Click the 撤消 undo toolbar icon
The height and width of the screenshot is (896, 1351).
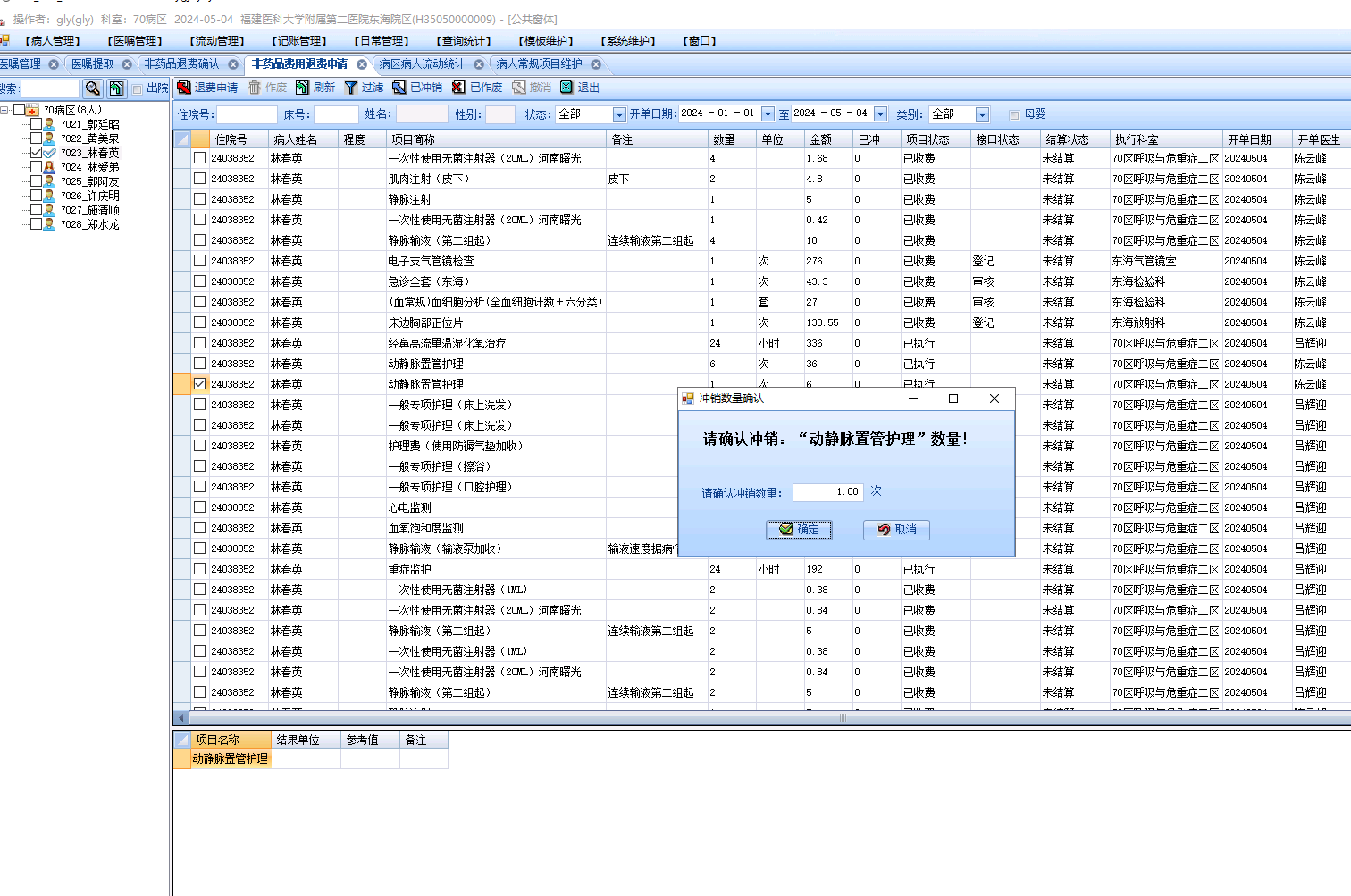point(519,88)
